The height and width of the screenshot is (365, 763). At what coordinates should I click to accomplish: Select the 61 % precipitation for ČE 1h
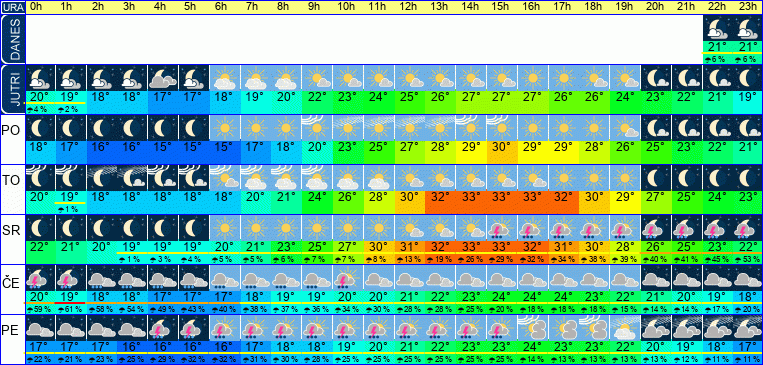click(x=70, y=309)
